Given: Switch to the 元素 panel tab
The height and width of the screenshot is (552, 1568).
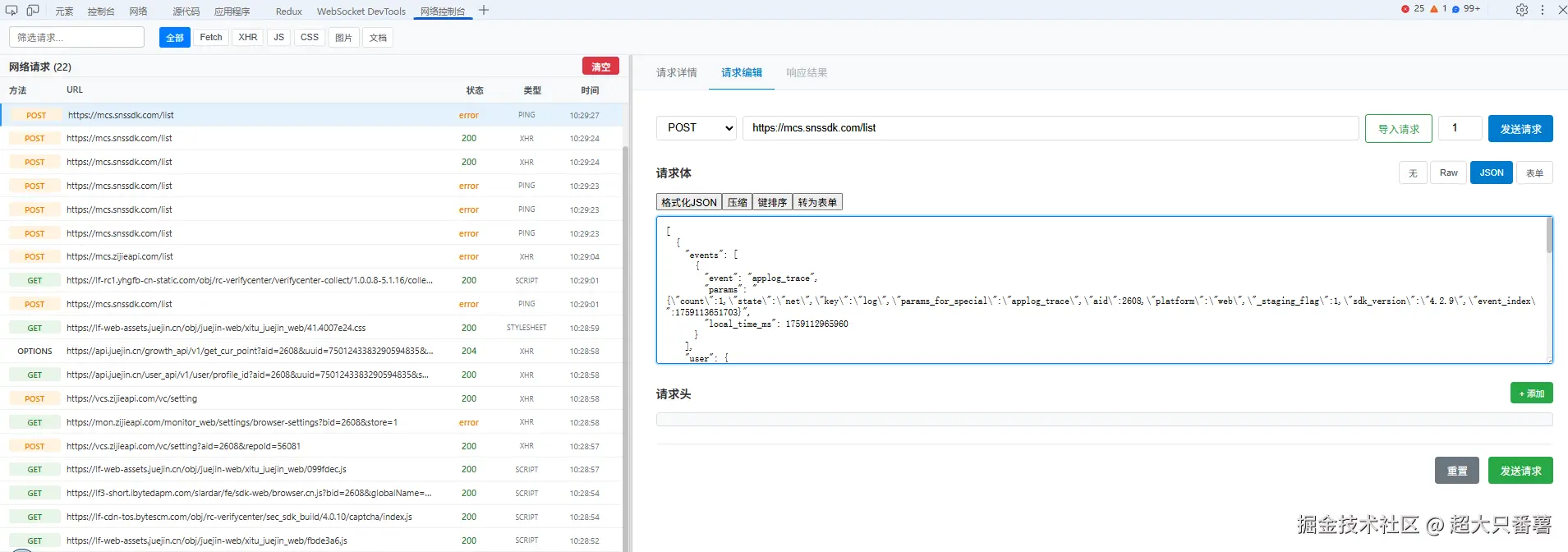Looking at the screenshot, I should pos(64,11).
